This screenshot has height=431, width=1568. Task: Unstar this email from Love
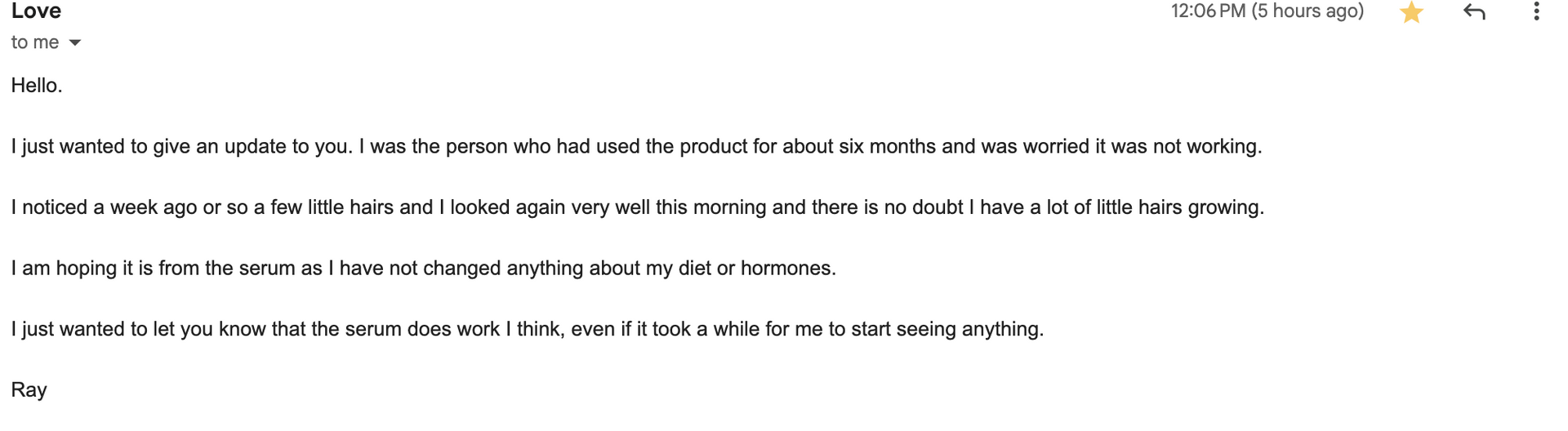pos(1411,12)
